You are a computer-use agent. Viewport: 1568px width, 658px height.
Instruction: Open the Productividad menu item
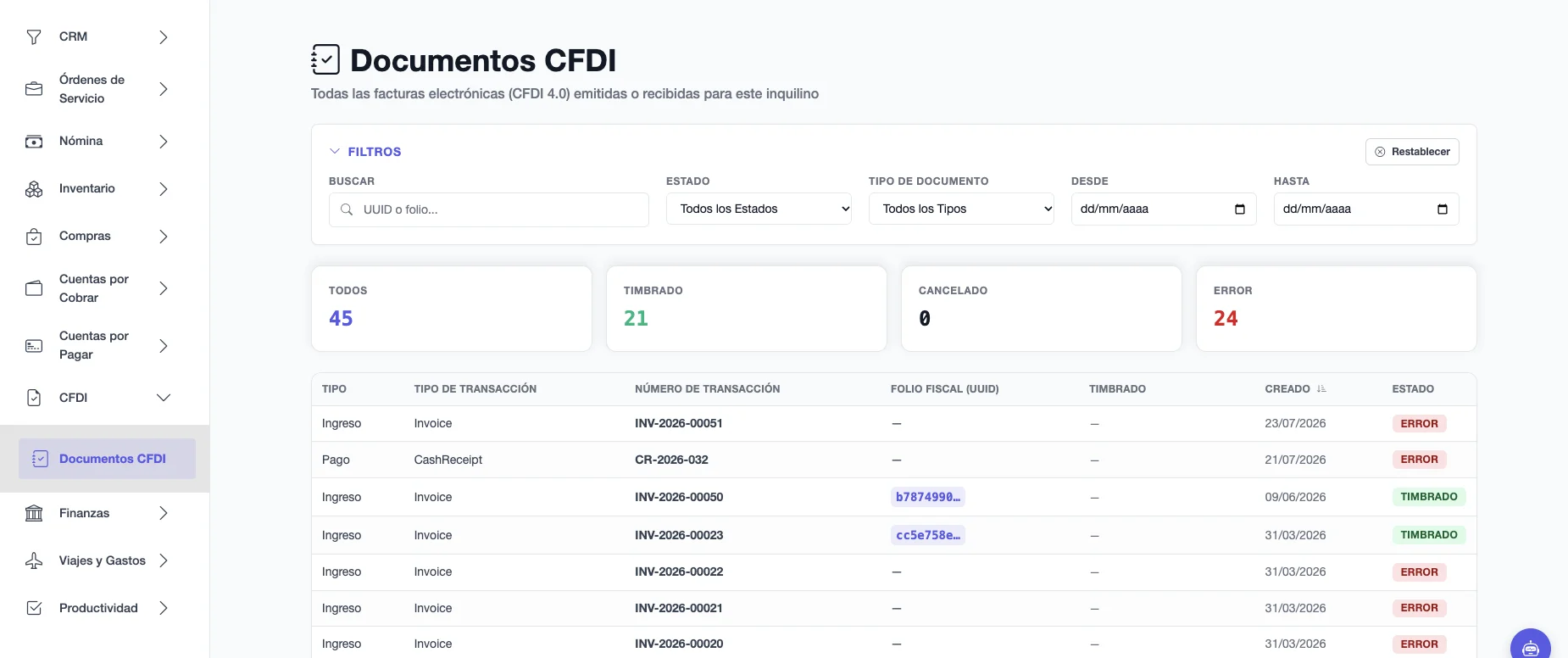tap(97, 608)
